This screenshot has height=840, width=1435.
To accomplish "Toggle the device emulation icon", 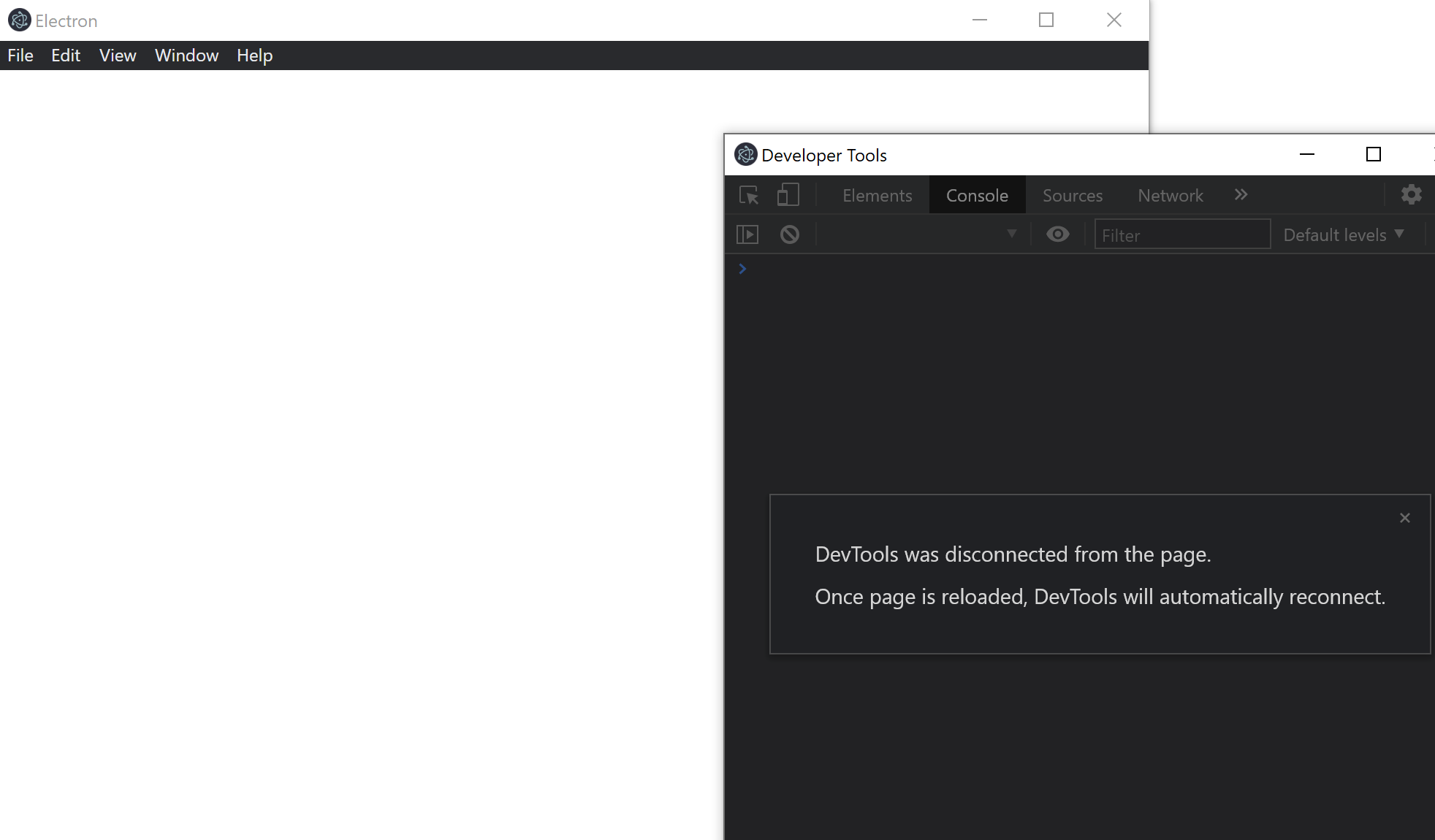I will tap(787, 195).
